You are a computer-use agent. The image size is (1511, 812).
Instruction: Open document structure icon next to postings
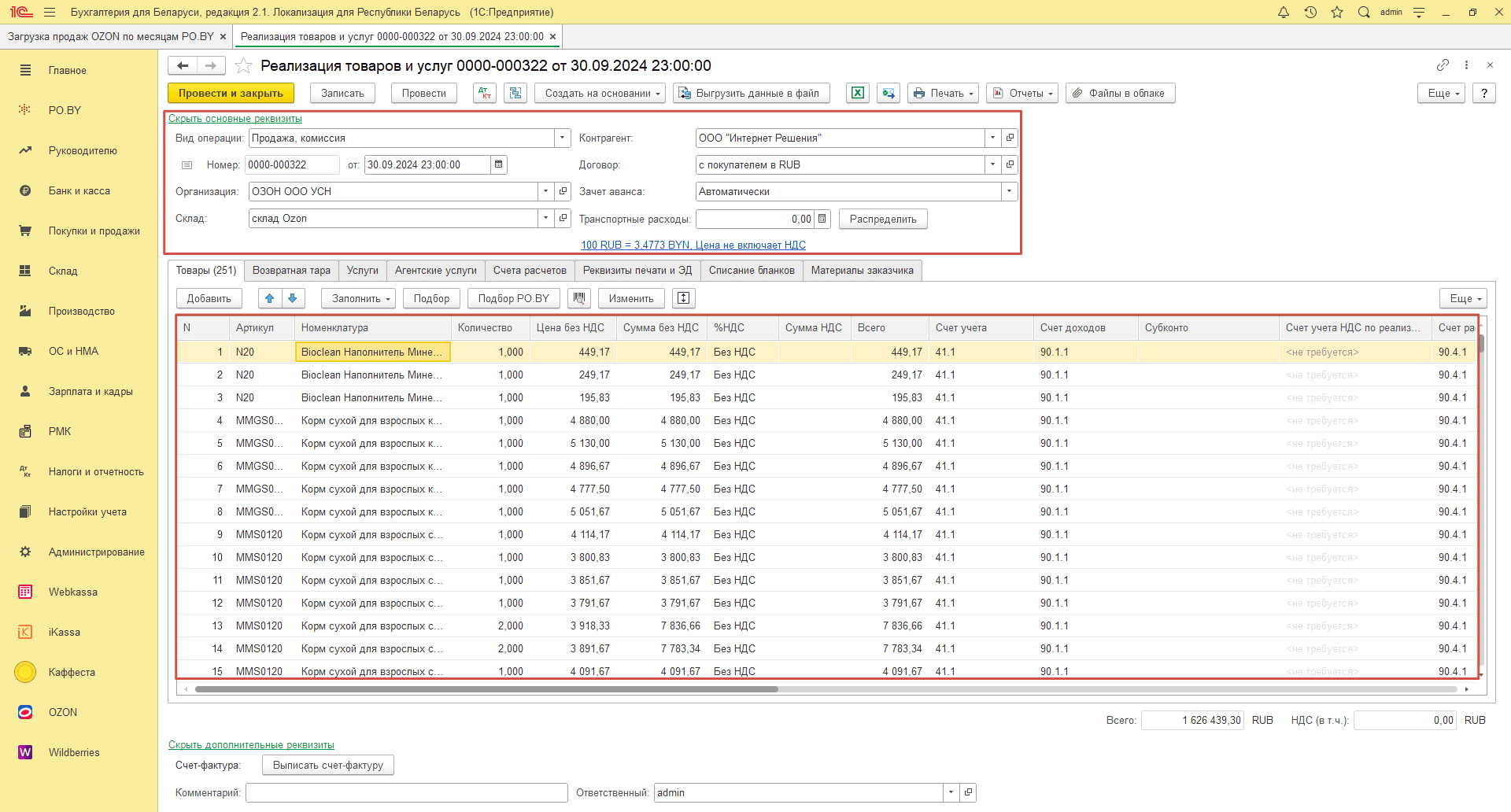point(515,93)
